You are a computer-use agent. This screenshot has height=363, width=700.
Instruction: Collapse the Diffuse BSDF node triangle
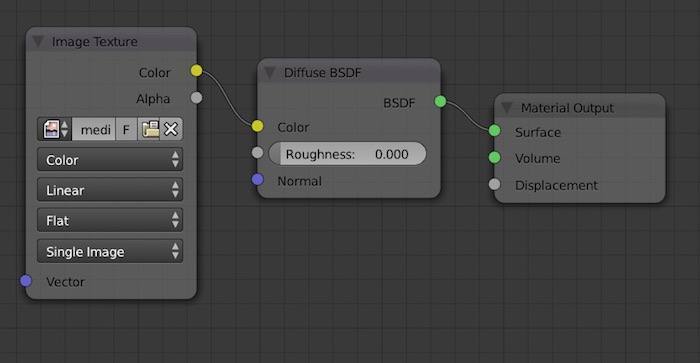click(270, 73)
